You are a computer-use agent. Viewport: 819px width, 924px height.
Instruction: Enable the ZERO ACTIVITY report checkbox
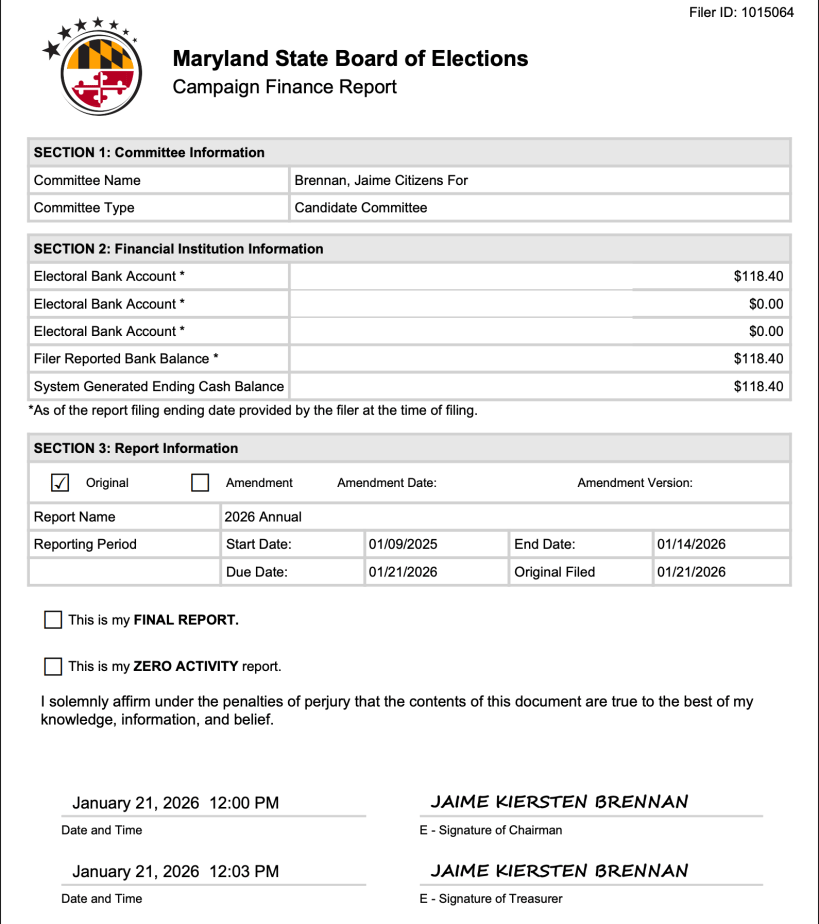click(x=53, y=666)
